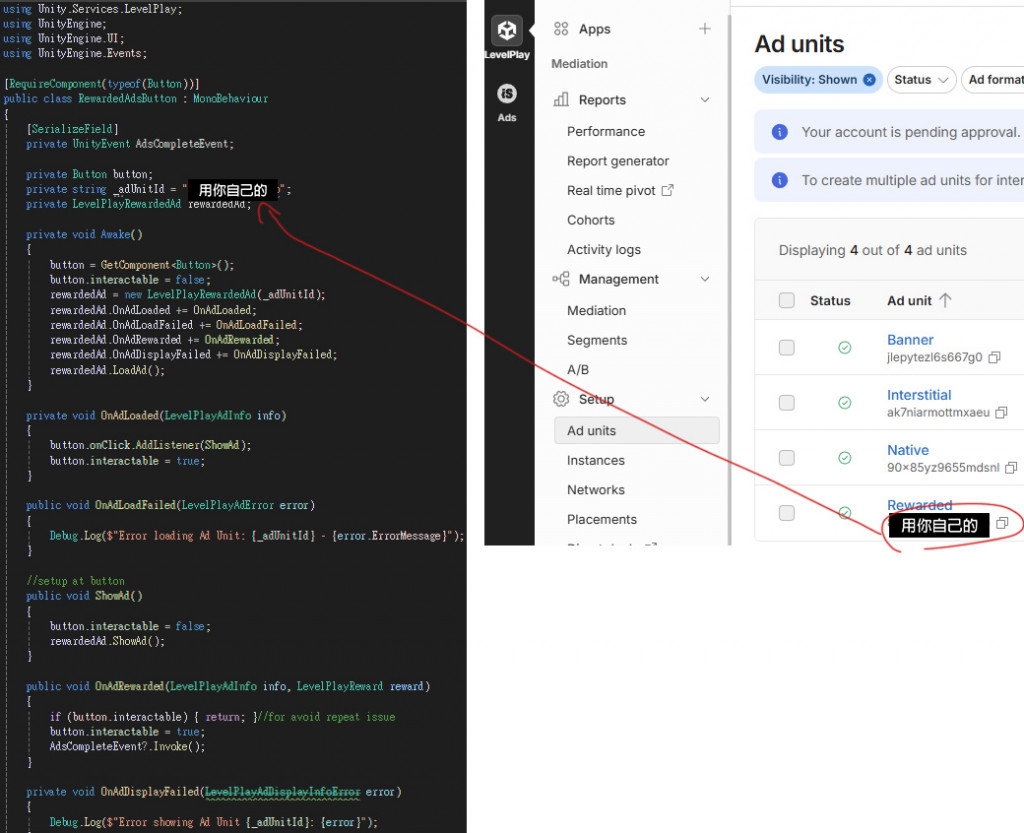Open Real time pivot external link icon
The height and width of the screenshot is (833, 1024).
pyautogui.click(x=667, y=190)
